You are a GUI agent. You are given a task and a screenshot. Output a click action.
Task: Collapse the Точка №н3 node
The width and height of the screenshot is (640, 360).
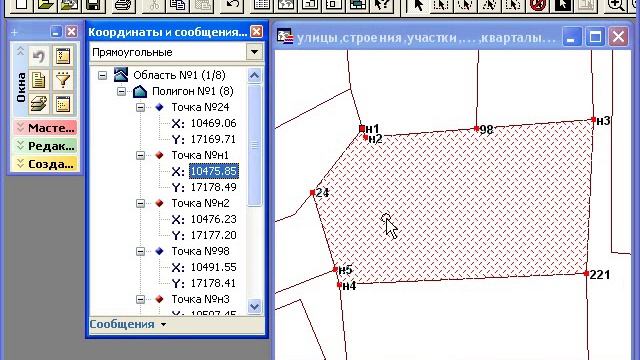pyautogui.click(x=140, y=299)
